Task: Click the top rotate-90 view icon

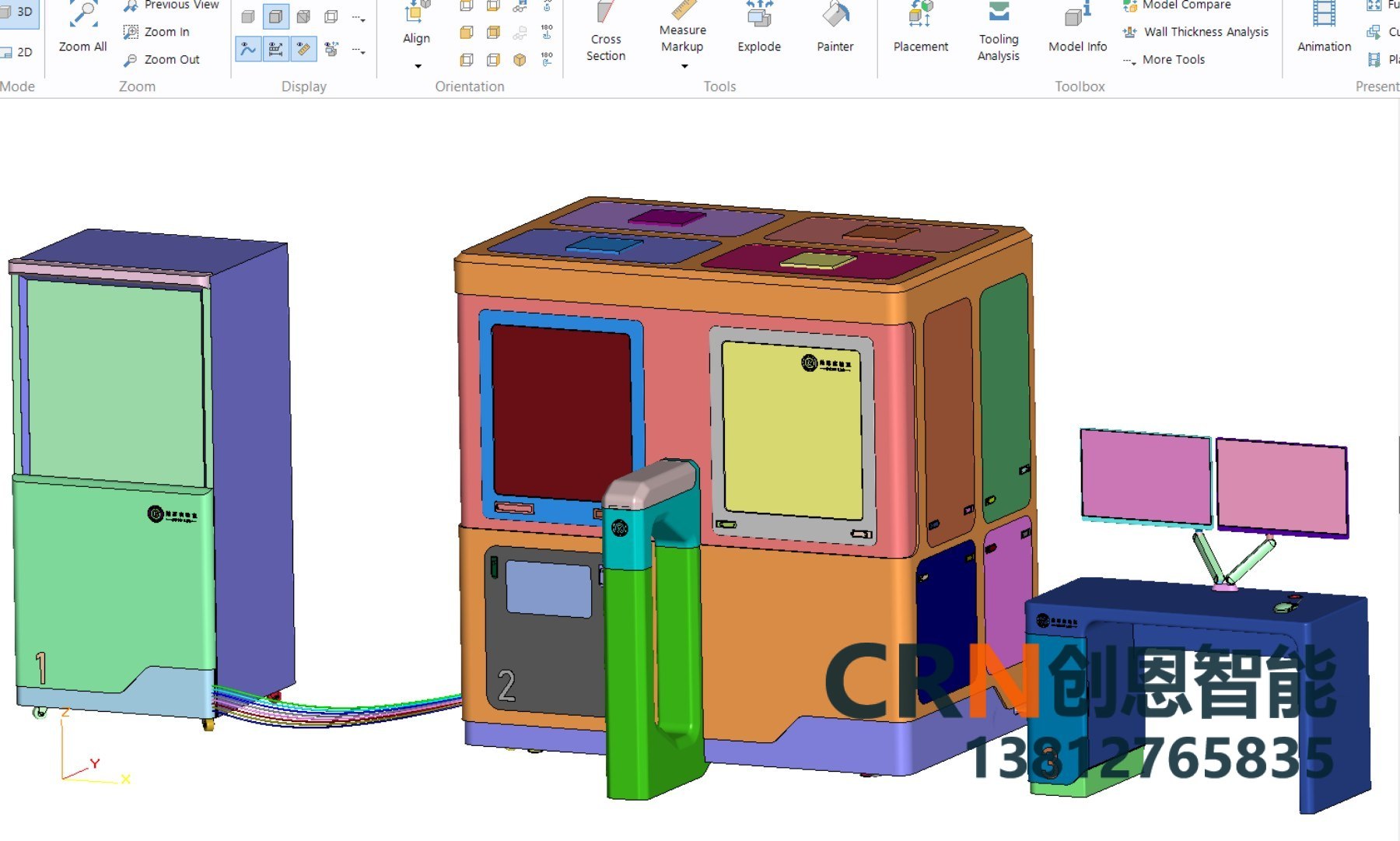Action: click(x=547, y=6)
